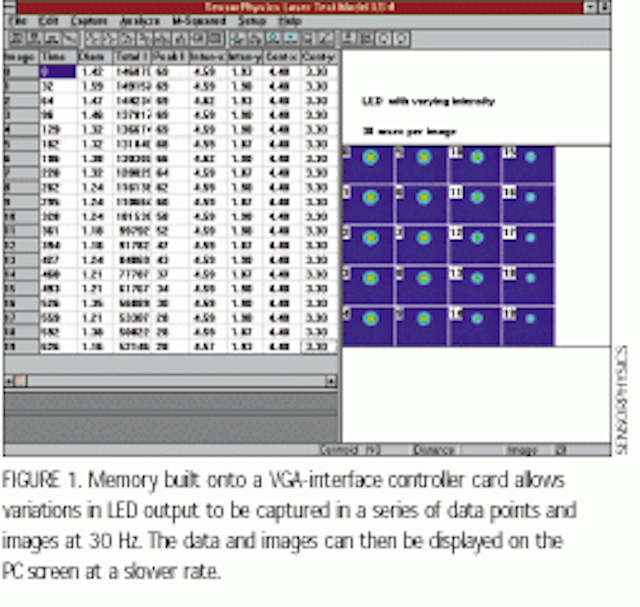Click the last icon on the toolbar
The width and height of the screenshot is (640, 607).
coord(402,39)
